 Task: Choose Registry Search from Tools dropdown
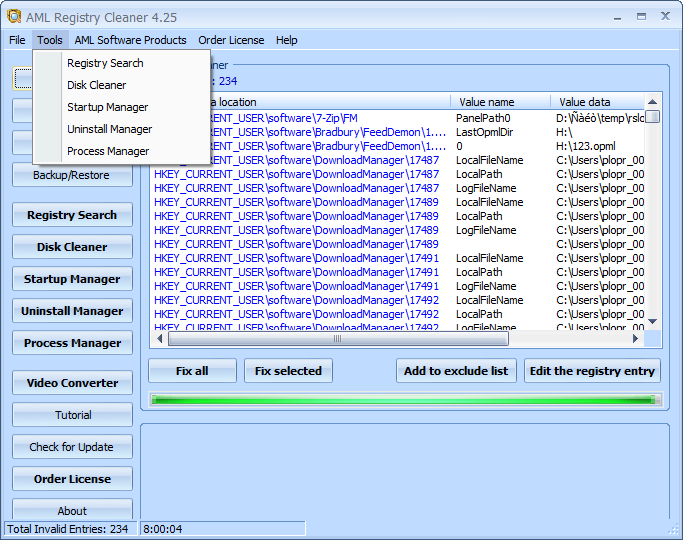pyautogui.click(x=122, y=63)
